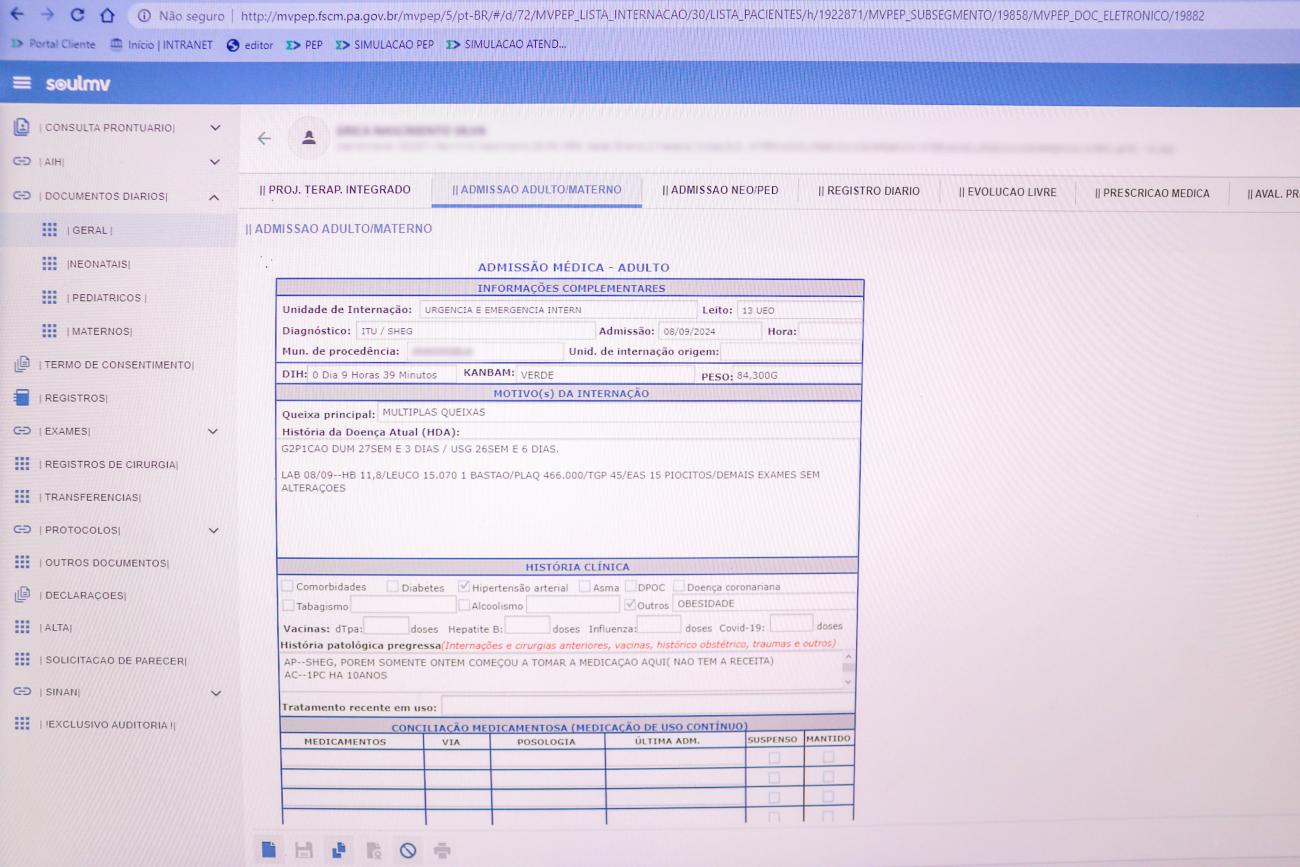The height and width of the screenshot is (867, 1300).
Task: Reload the page with browser refresh icon
Action: [x=77, y=15]
